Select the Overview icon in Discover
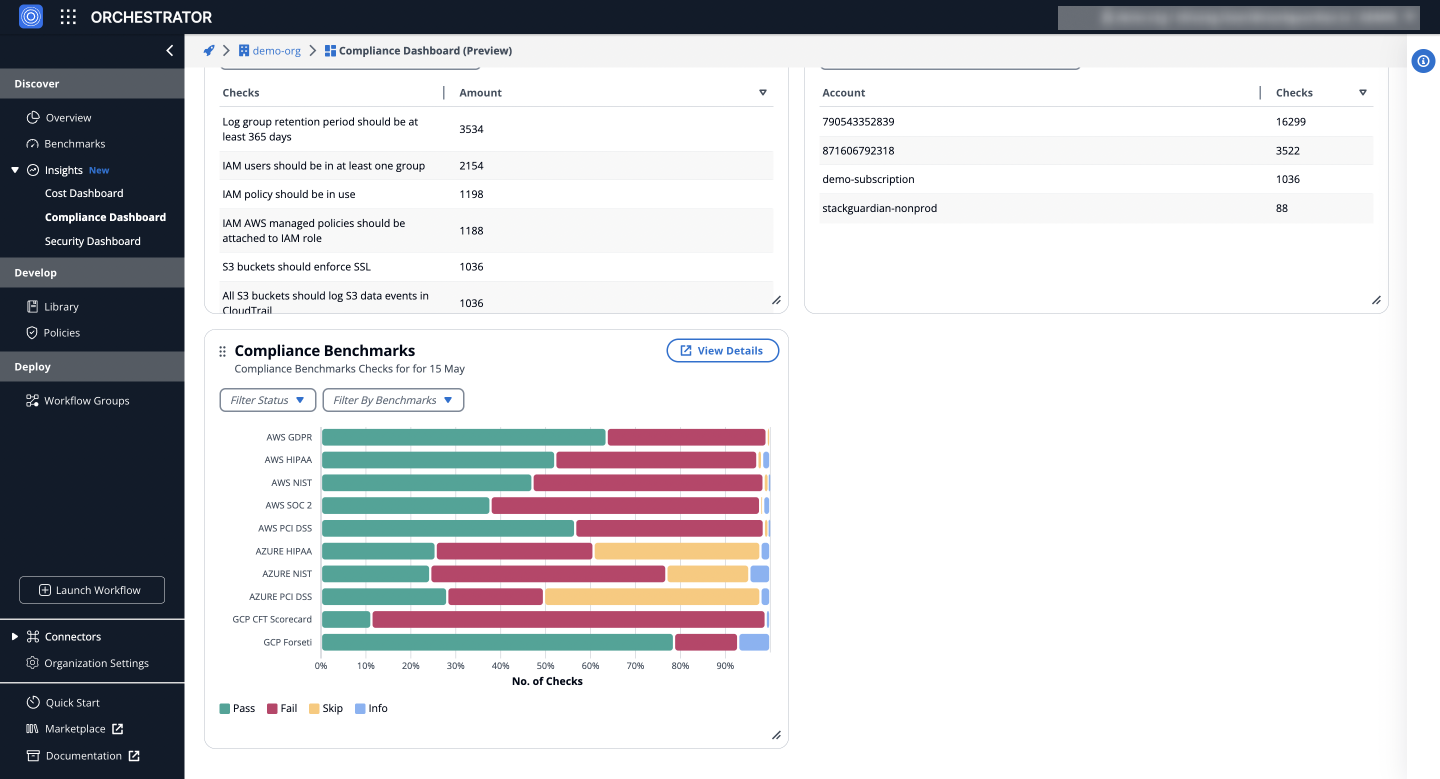1440x779 pixels. 31,117
